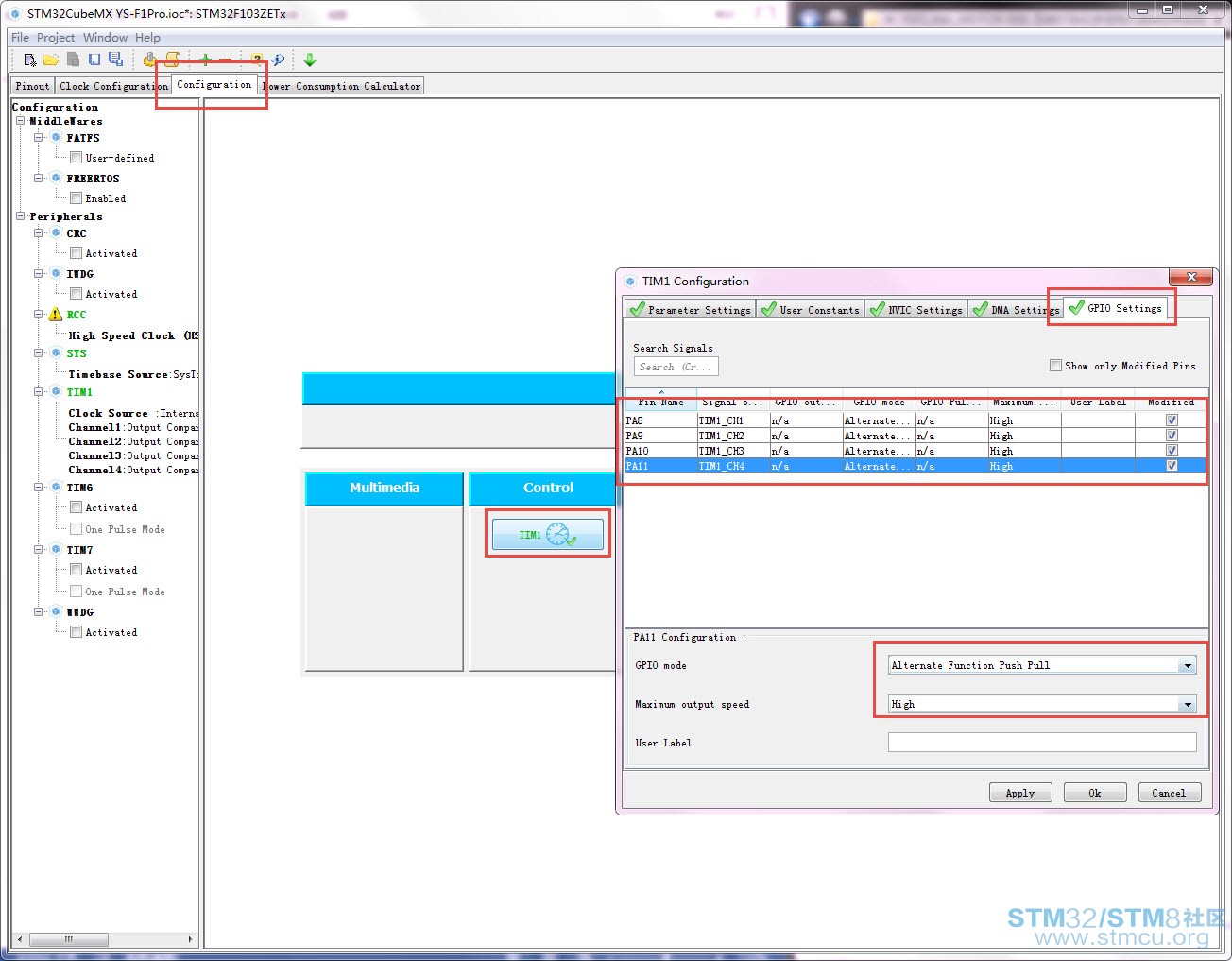Open the Project menu
Viewport: 1232px width, 961px height.
tap(56, 38)
